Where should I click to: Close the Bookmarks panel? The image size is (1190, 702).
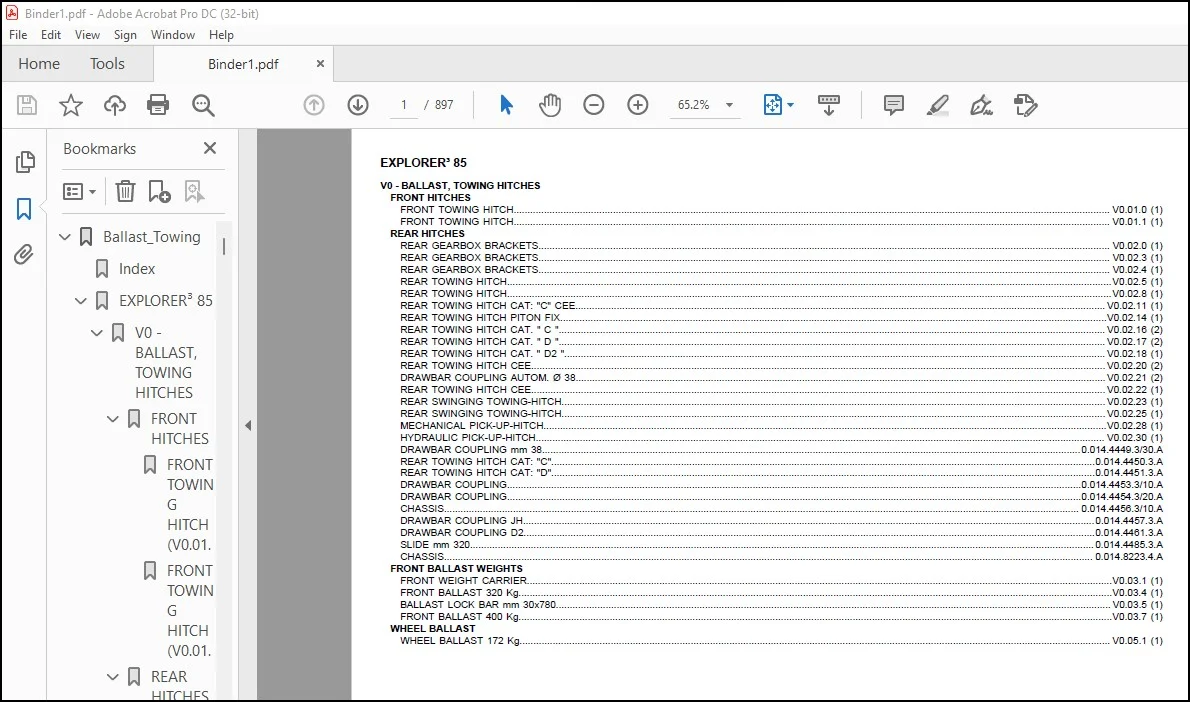click(x=210, y=148)
